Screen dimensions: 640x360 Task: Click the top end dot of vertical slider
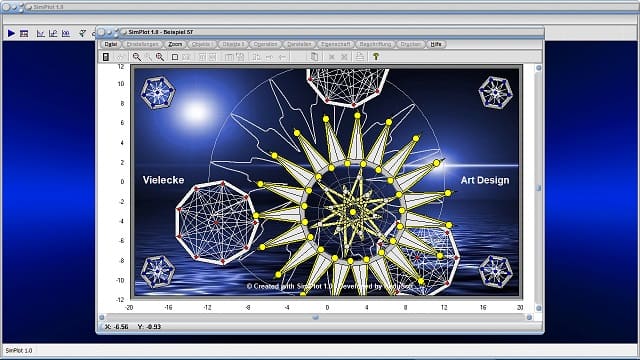(x=538, y=68)
